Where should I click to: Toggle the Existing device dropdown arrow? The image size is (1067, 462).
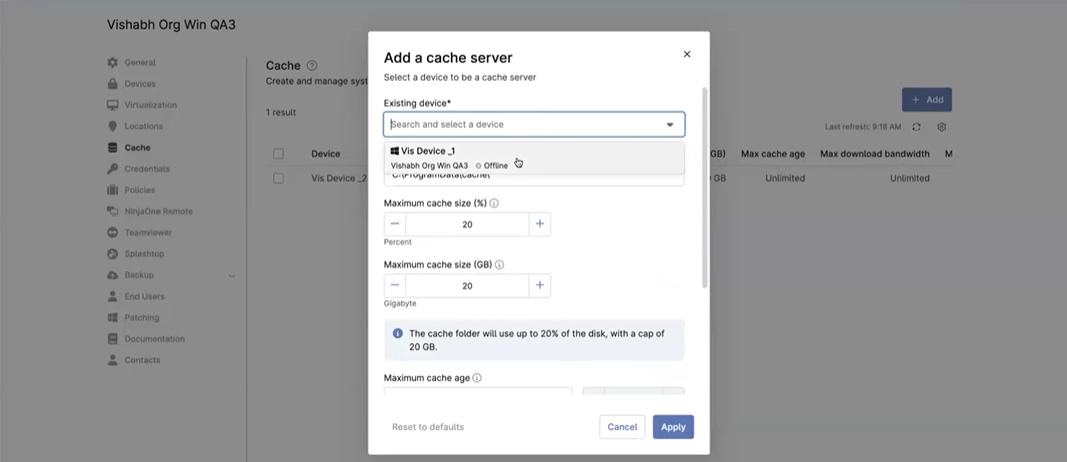coord(670,125)
